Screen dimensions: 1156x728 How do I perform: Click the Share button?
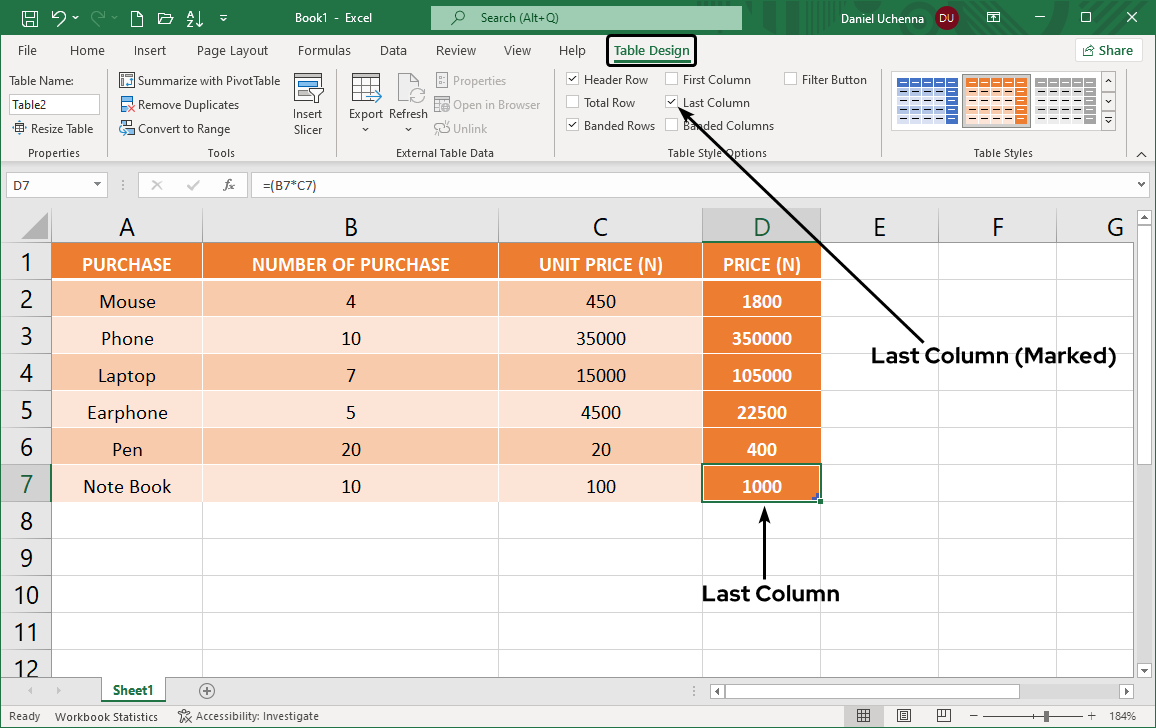(1108, 50)
